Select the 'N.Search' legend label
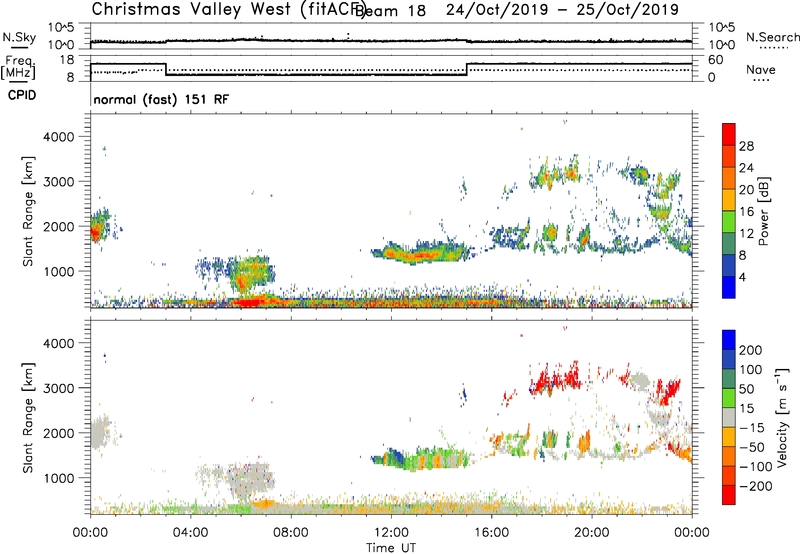Screen dimensions: 800x554 (x=773, y=37)
